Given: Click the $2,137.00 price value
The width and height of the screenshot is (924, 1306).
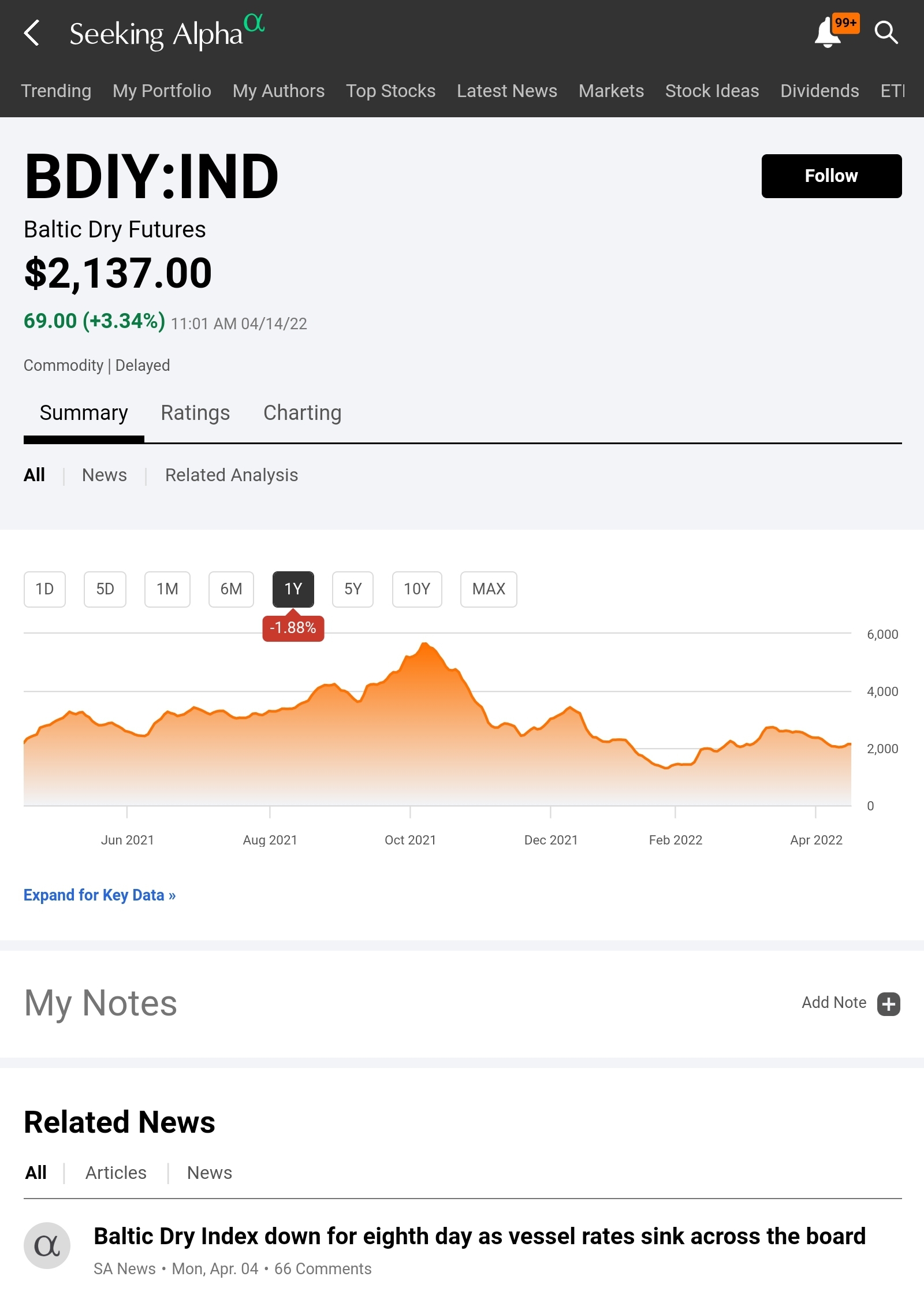Looking at the screenshot, I should 118,273.
